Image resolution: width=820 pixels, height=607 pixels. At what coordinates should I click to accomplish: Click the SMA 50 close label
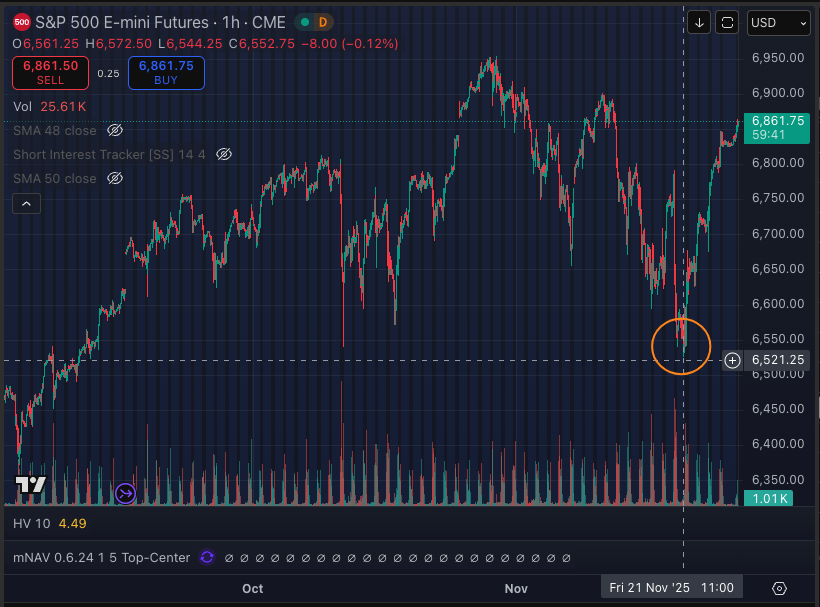pos(55,178)
